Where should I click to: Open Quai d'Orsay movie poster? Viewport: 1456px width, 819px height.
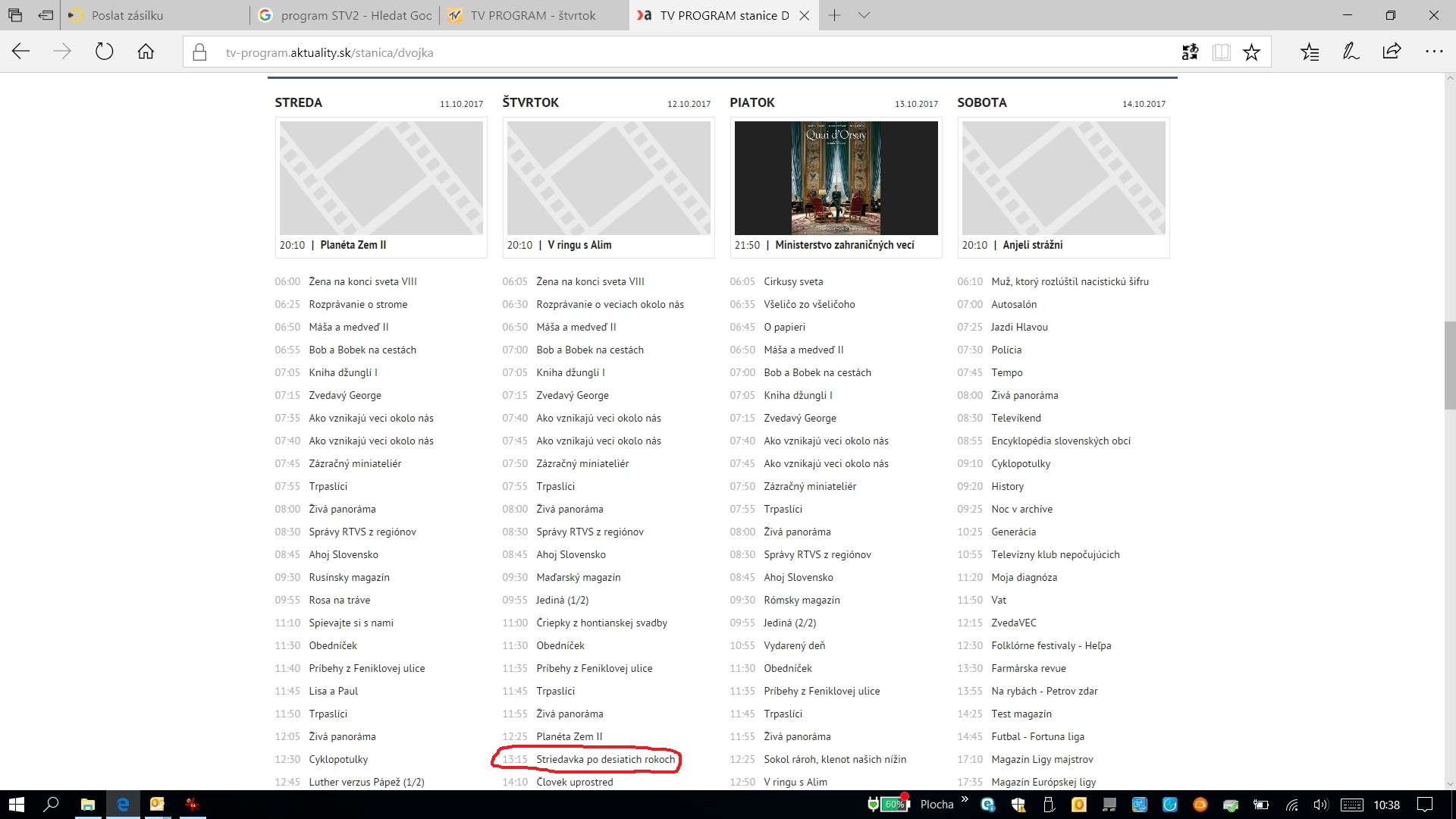(836, 178)
